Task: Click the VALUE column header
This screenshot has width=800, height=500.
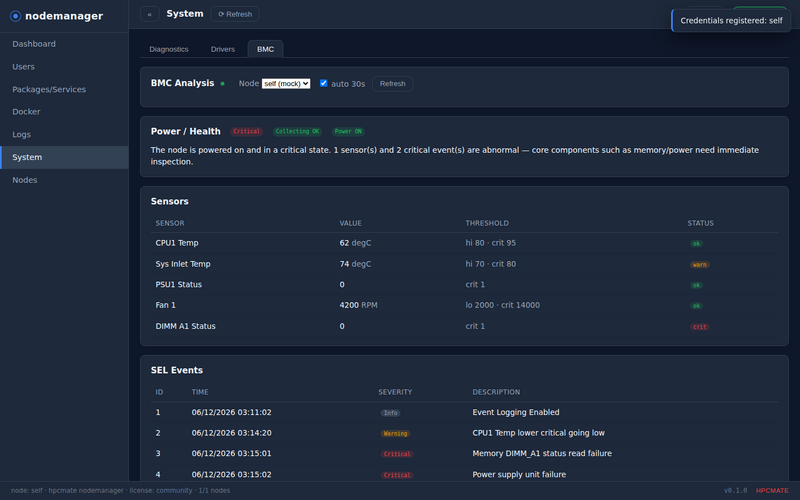Action: click(x=351, y=223)
